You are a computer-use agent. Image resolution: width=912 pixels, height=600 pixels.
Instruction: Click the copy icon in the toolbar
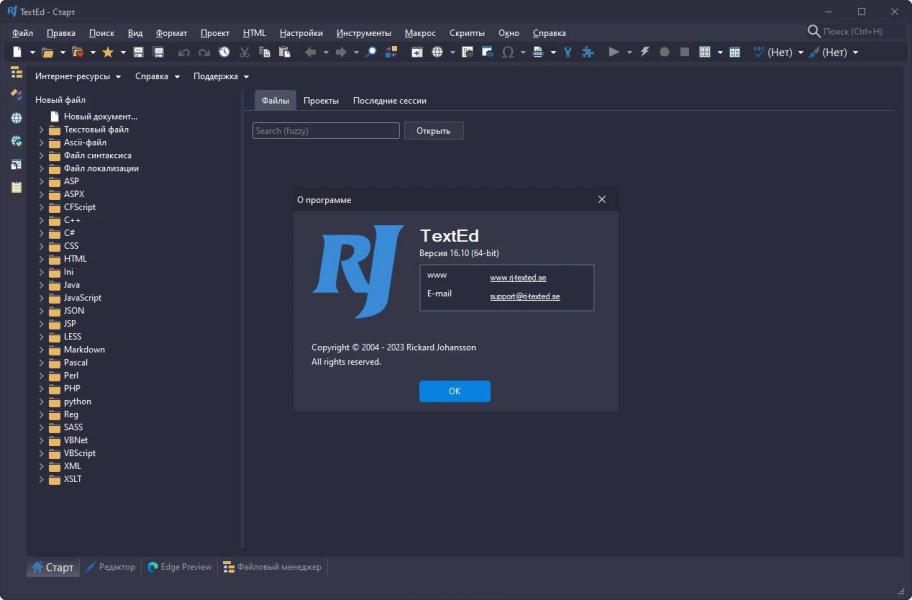pos(265,52)
